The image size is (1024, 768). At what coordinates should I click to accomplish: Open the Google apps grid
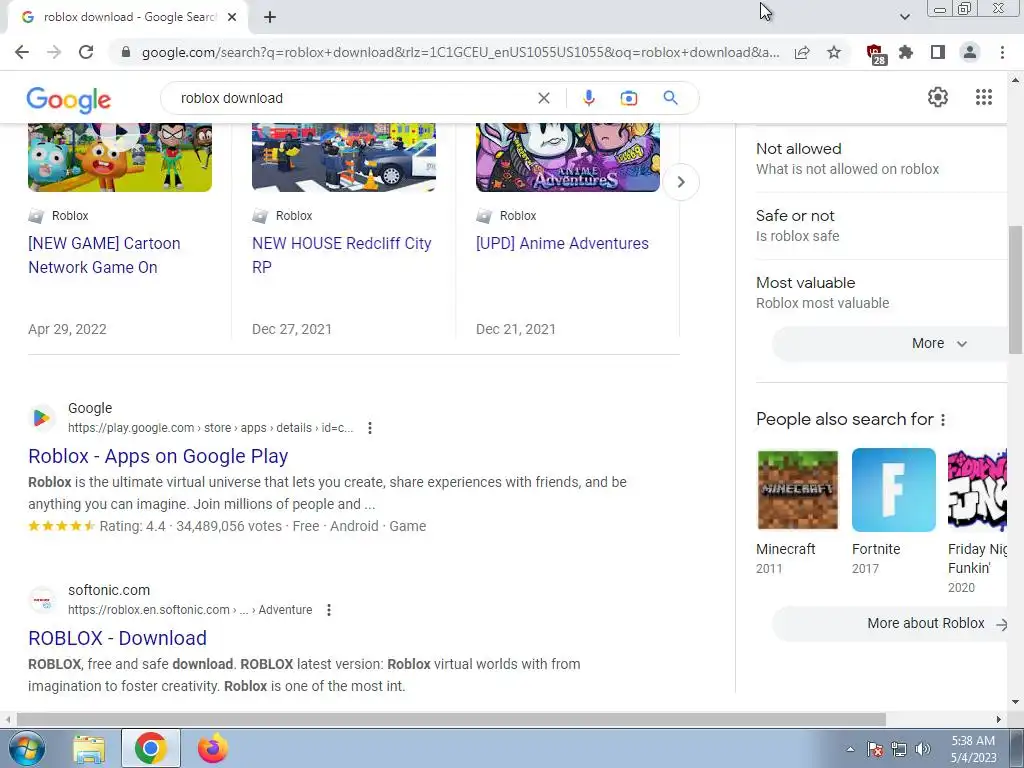click(x=984, y=97)
